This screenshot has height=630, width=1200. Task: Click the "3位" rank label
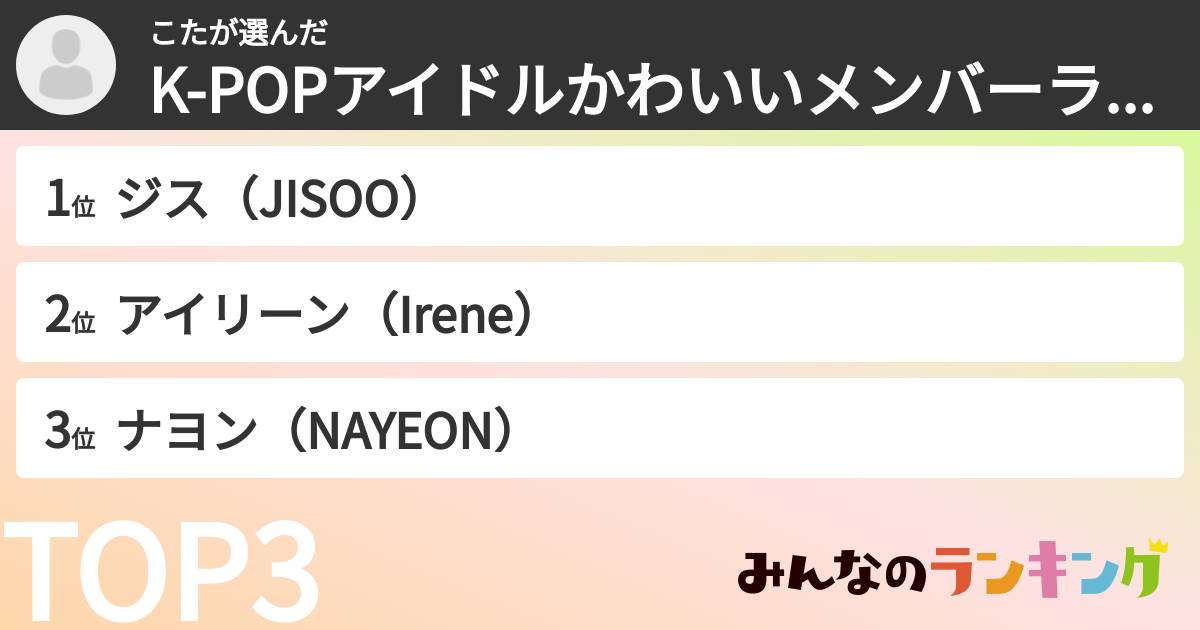click(x=70, y=432)
